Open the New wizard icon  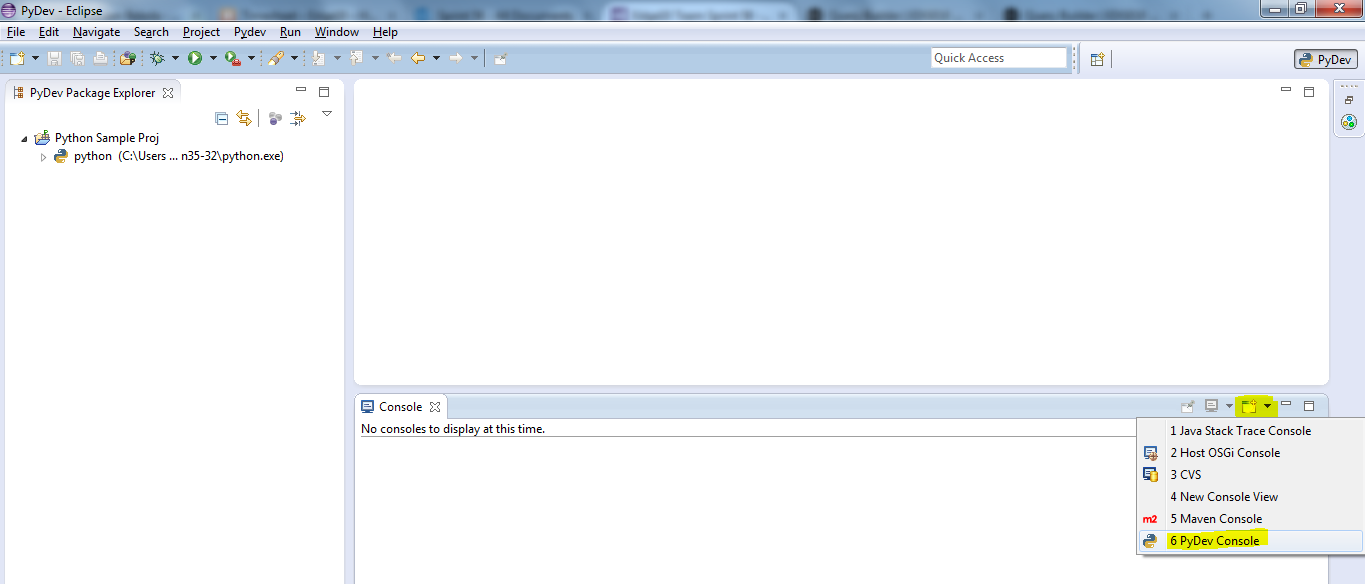[17, 58]
